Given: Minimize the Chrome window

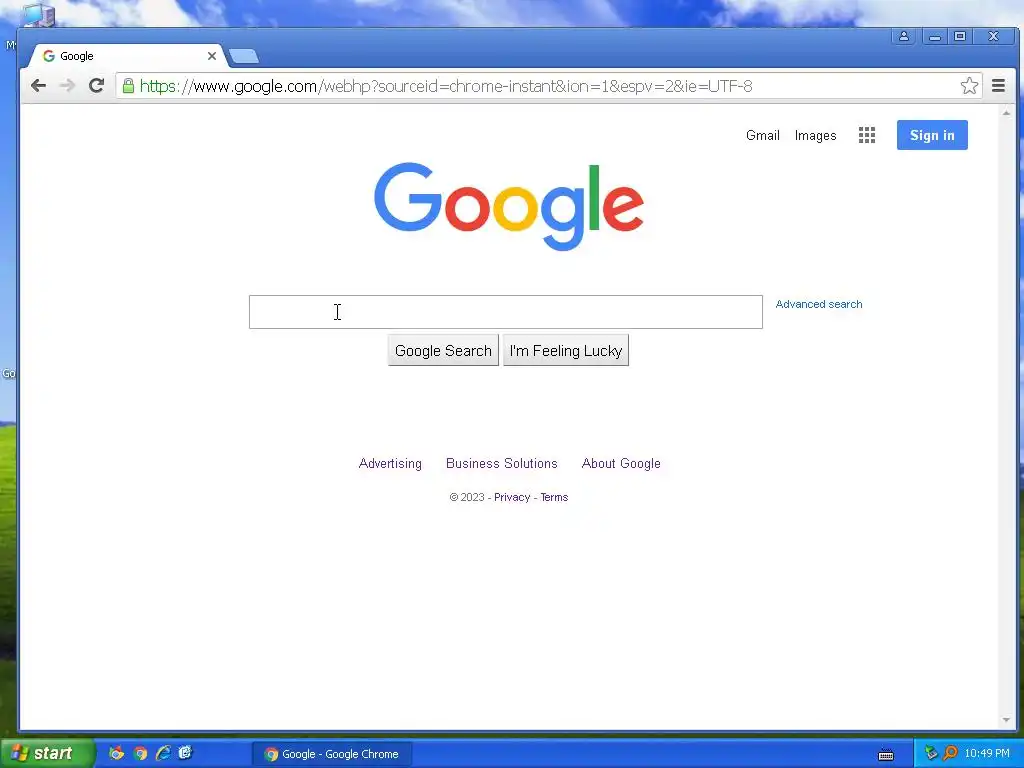Looking at the screenshot, I should 935,37.
